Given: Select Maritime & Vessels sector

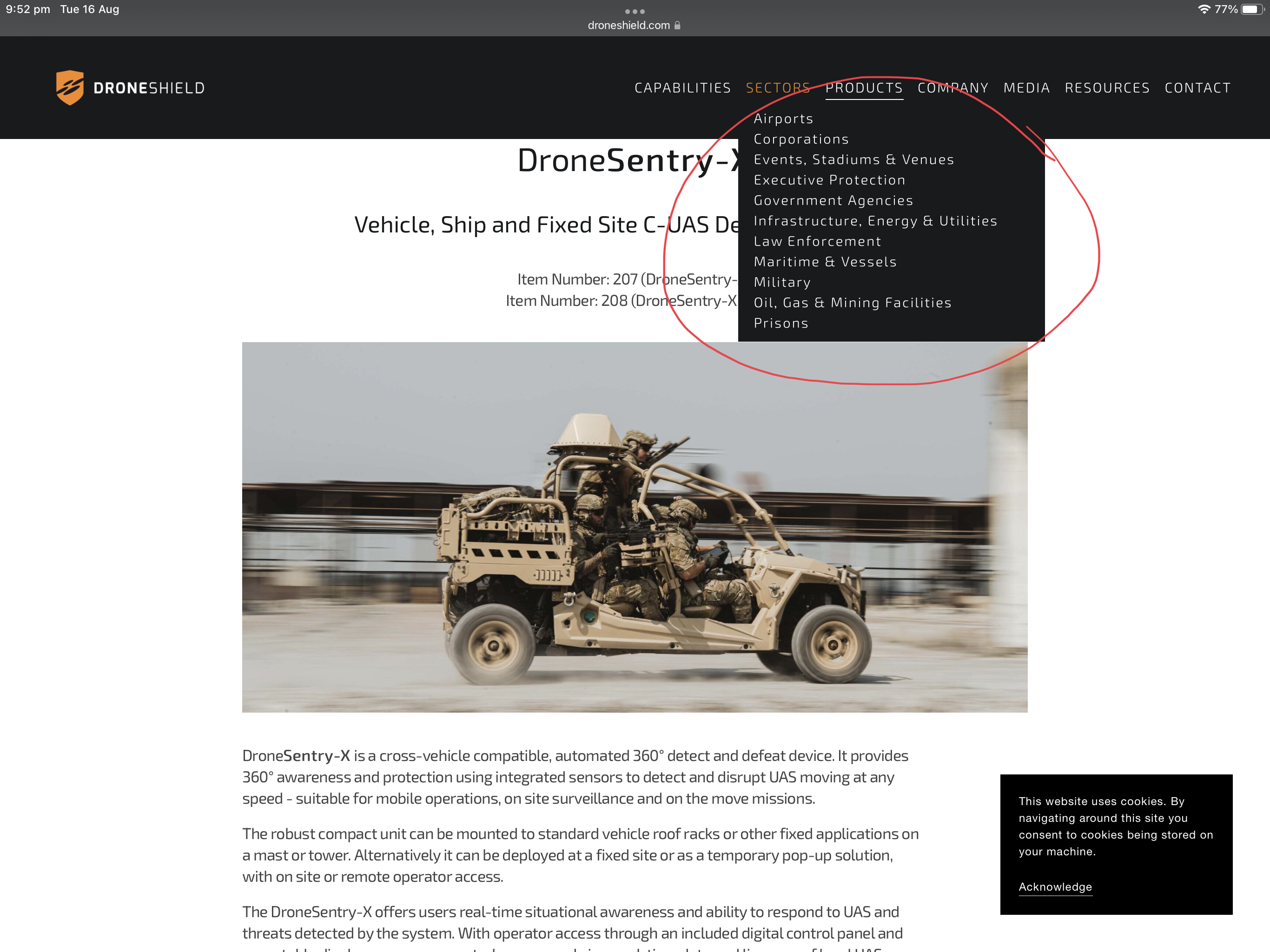Looking at the screenshot, I should [x=825, y=262].
